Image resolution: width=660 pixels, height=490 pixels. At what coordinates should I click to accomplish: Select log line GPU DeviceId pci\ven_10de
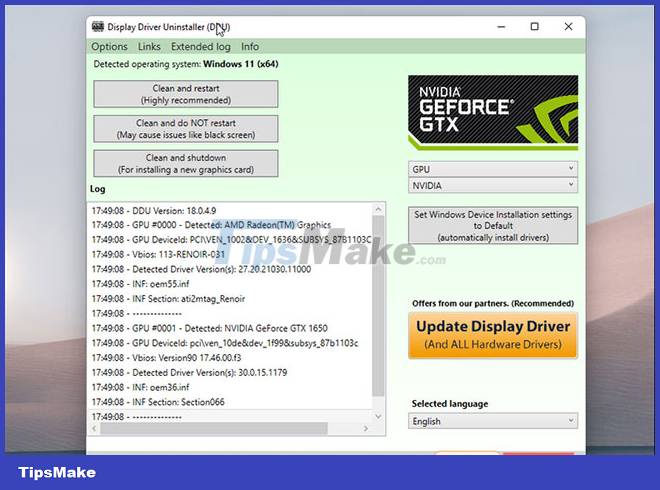pos(225,343)
